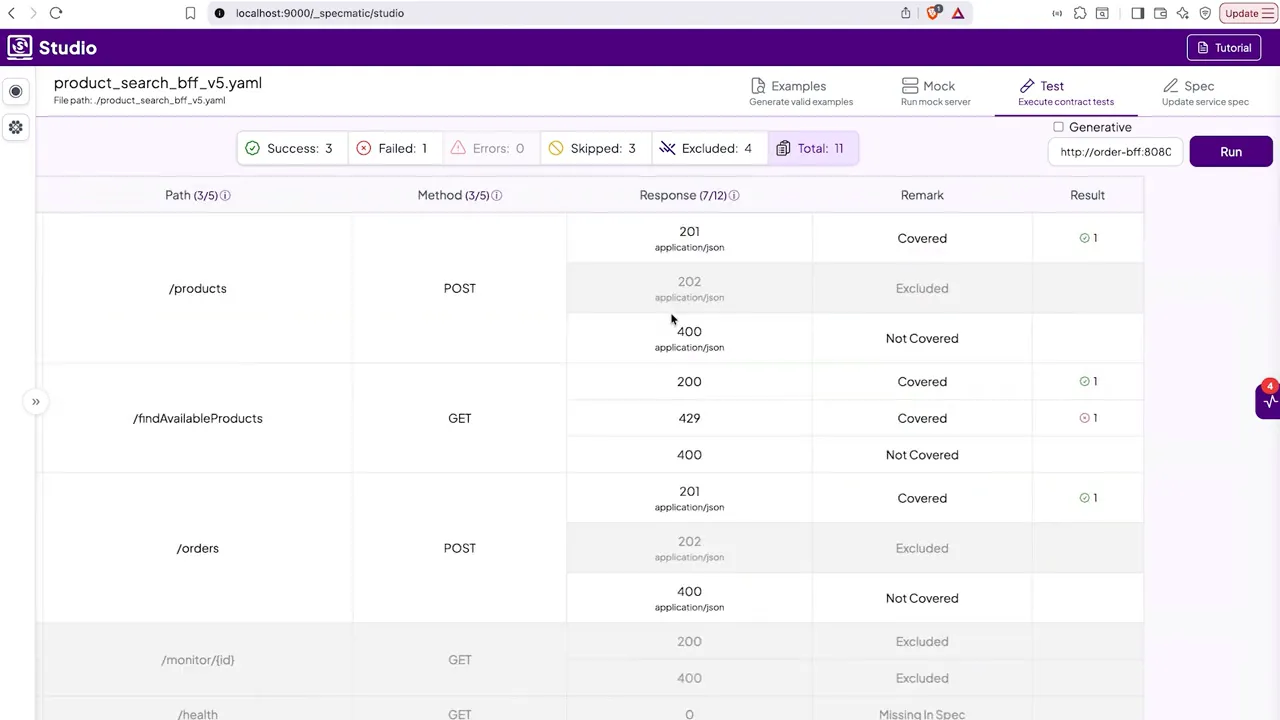Open the browser sidebar panel icon
This screenshot has width=1280, height=720.
point(1137,13)
